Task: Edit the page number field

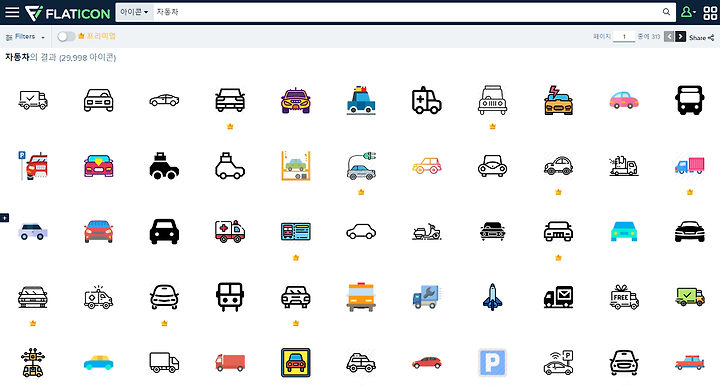Action: [x=624, y=37]
